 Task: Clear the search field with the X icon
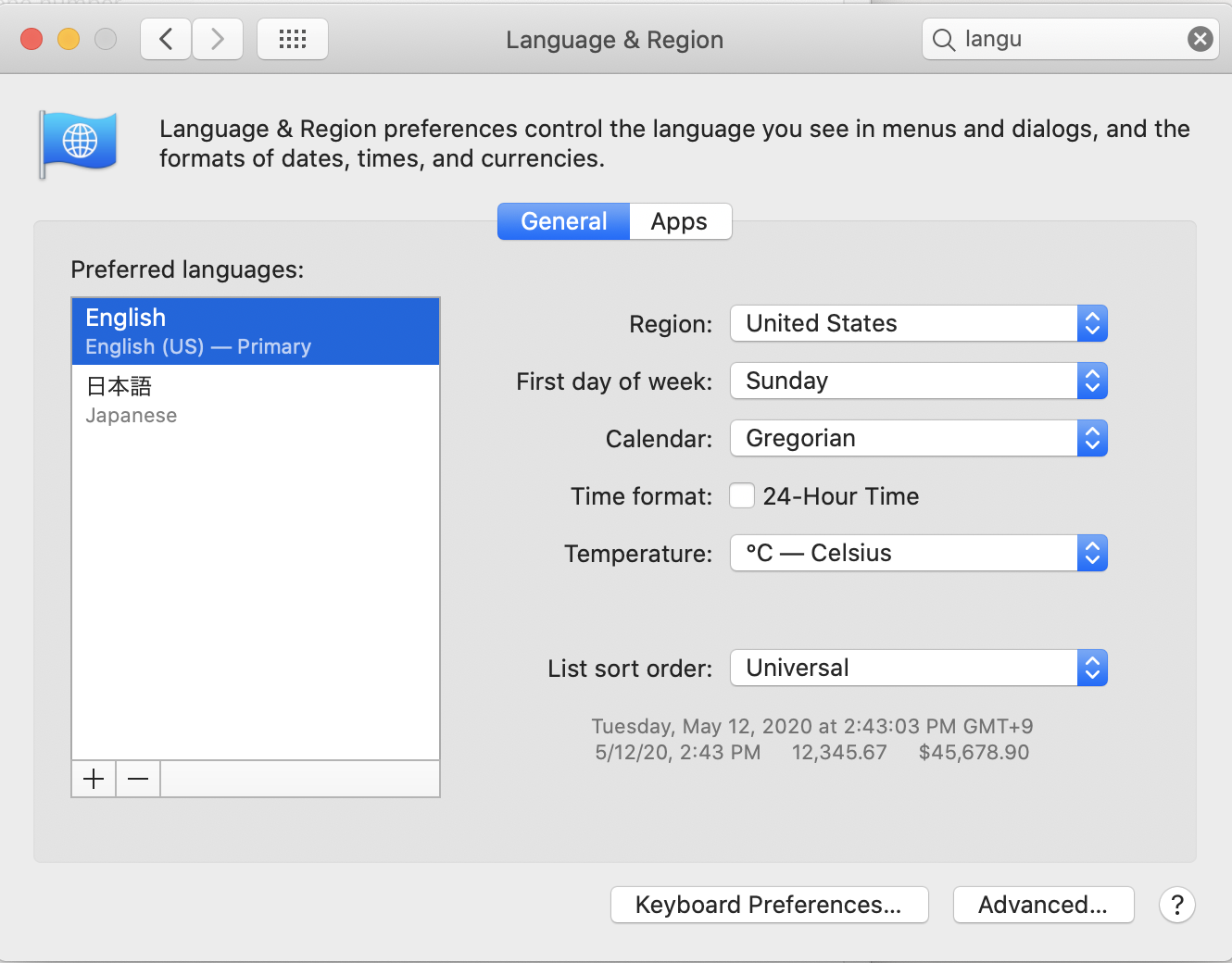(x=1200, y=39)
